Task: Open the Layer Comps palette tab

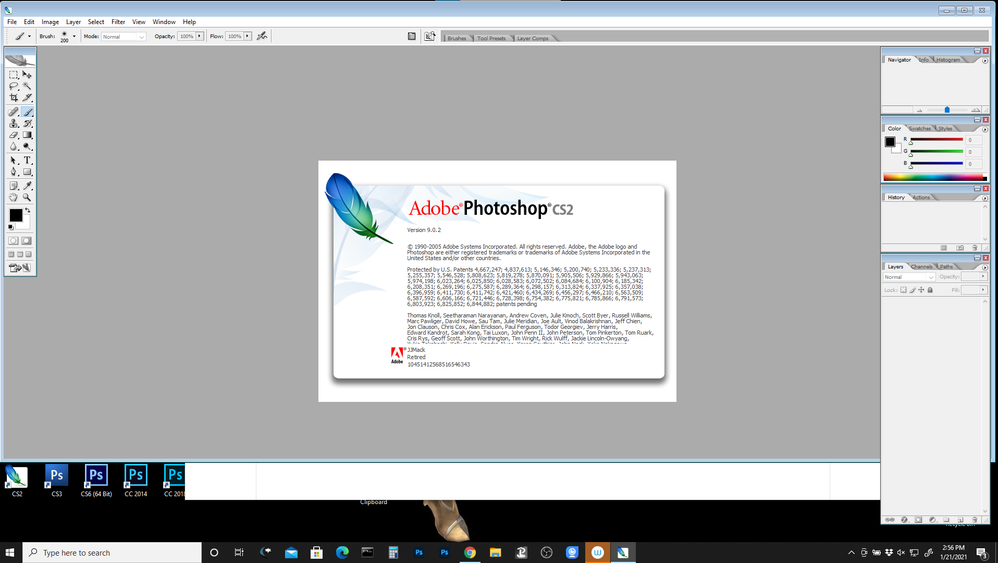Action: 533,38
